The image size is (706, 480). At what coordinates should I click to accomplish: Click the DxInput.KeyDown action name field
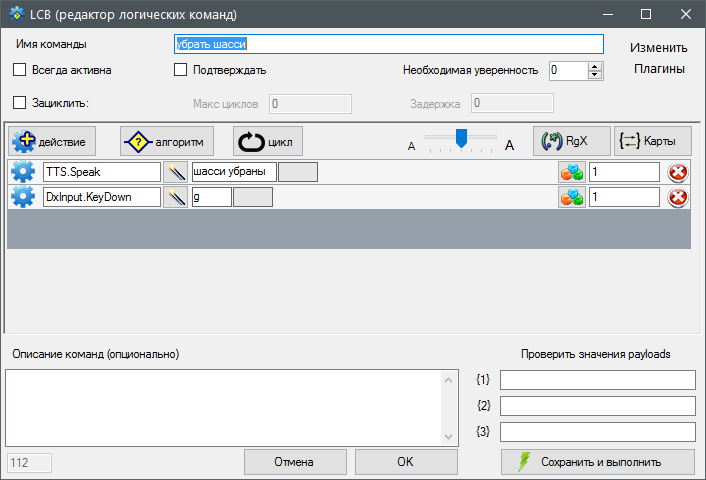click(x=102, y=197)
